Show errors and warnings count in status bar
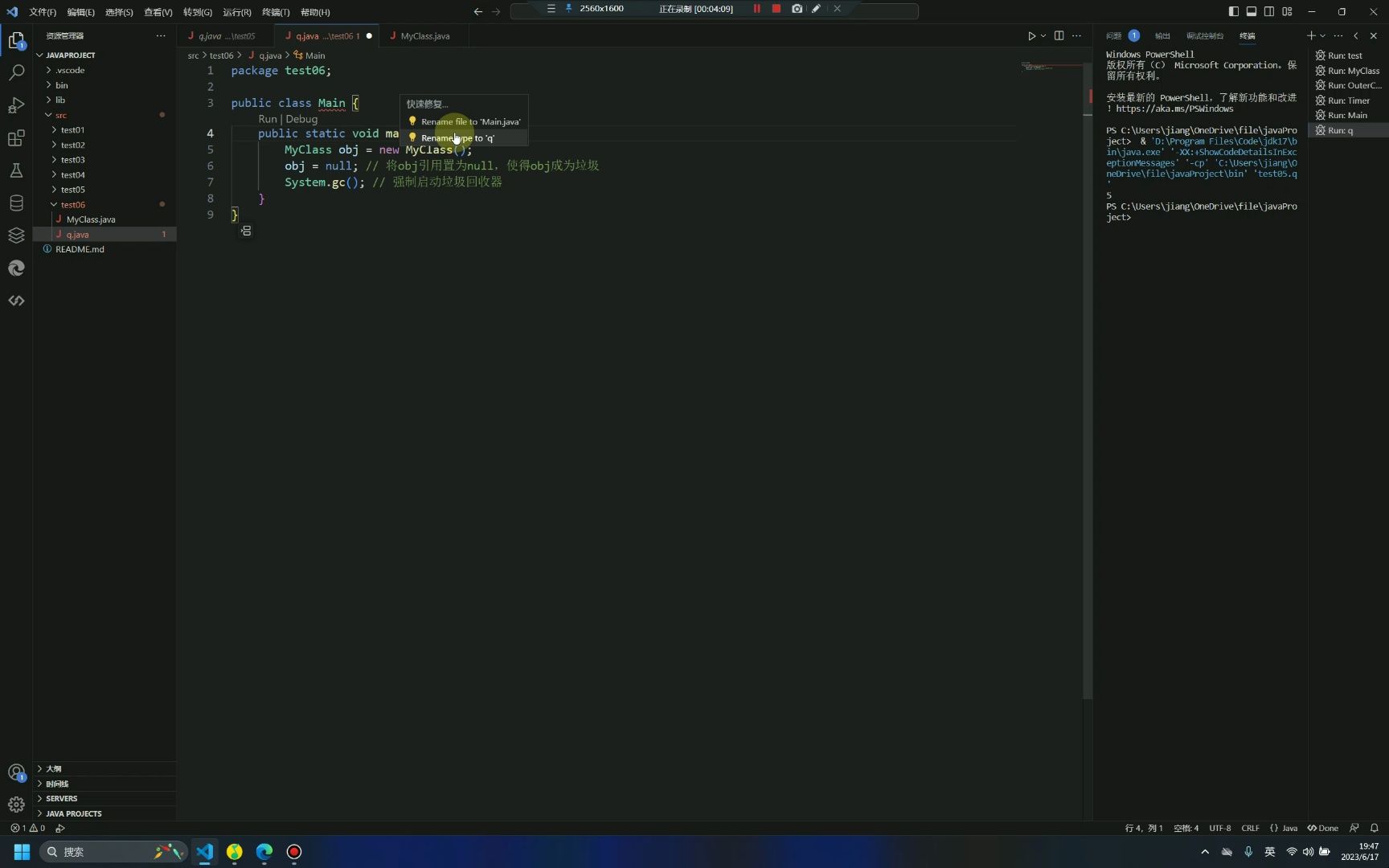The width and height of the screenshot is (1389, 868). [x=27, y=828]
